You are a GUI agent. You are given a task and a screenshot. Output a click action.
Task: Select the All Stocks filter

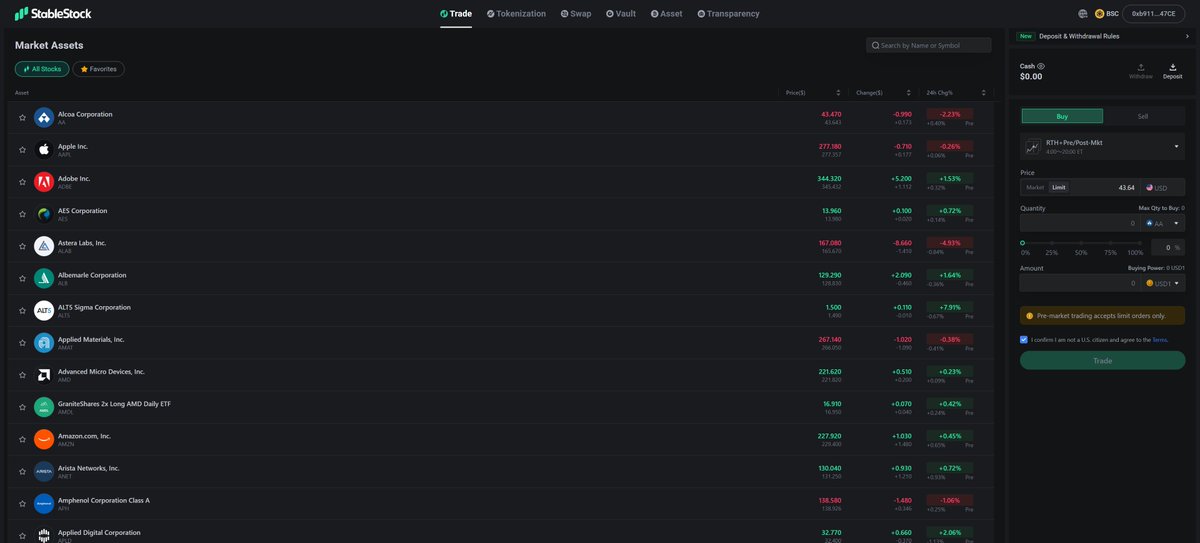(42, 69)
